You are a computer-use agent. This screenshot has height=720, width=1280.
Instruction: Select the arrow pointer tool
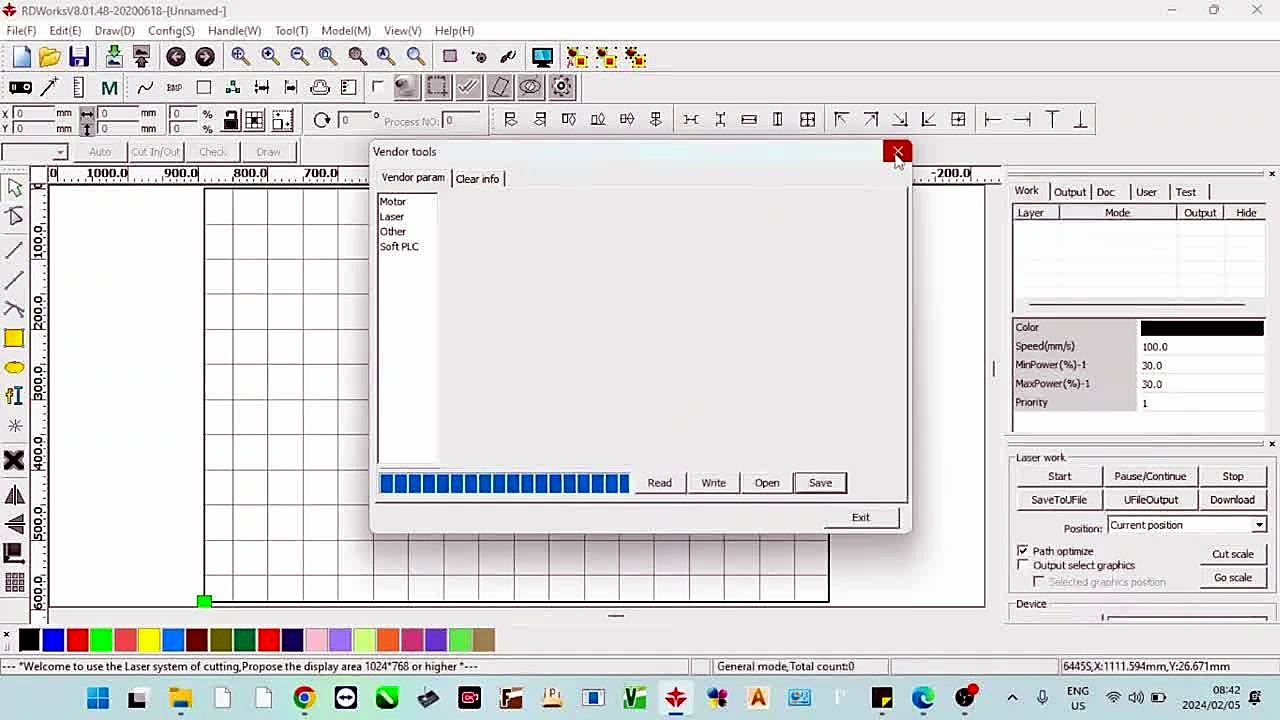point(14,188)
